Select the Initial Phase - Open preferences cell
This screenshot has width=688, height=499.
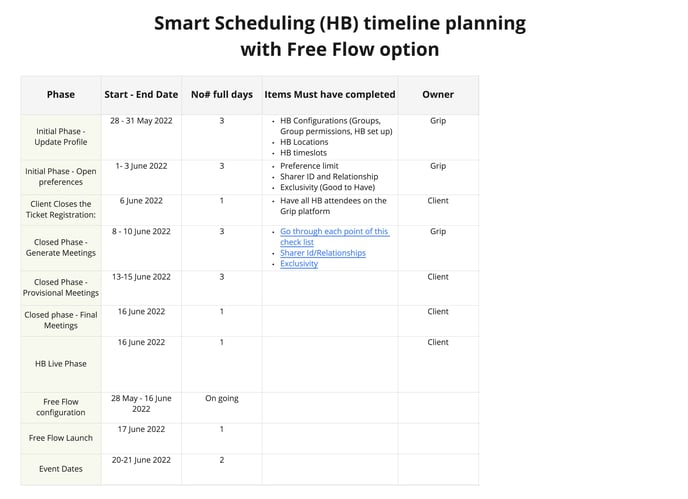61,177
